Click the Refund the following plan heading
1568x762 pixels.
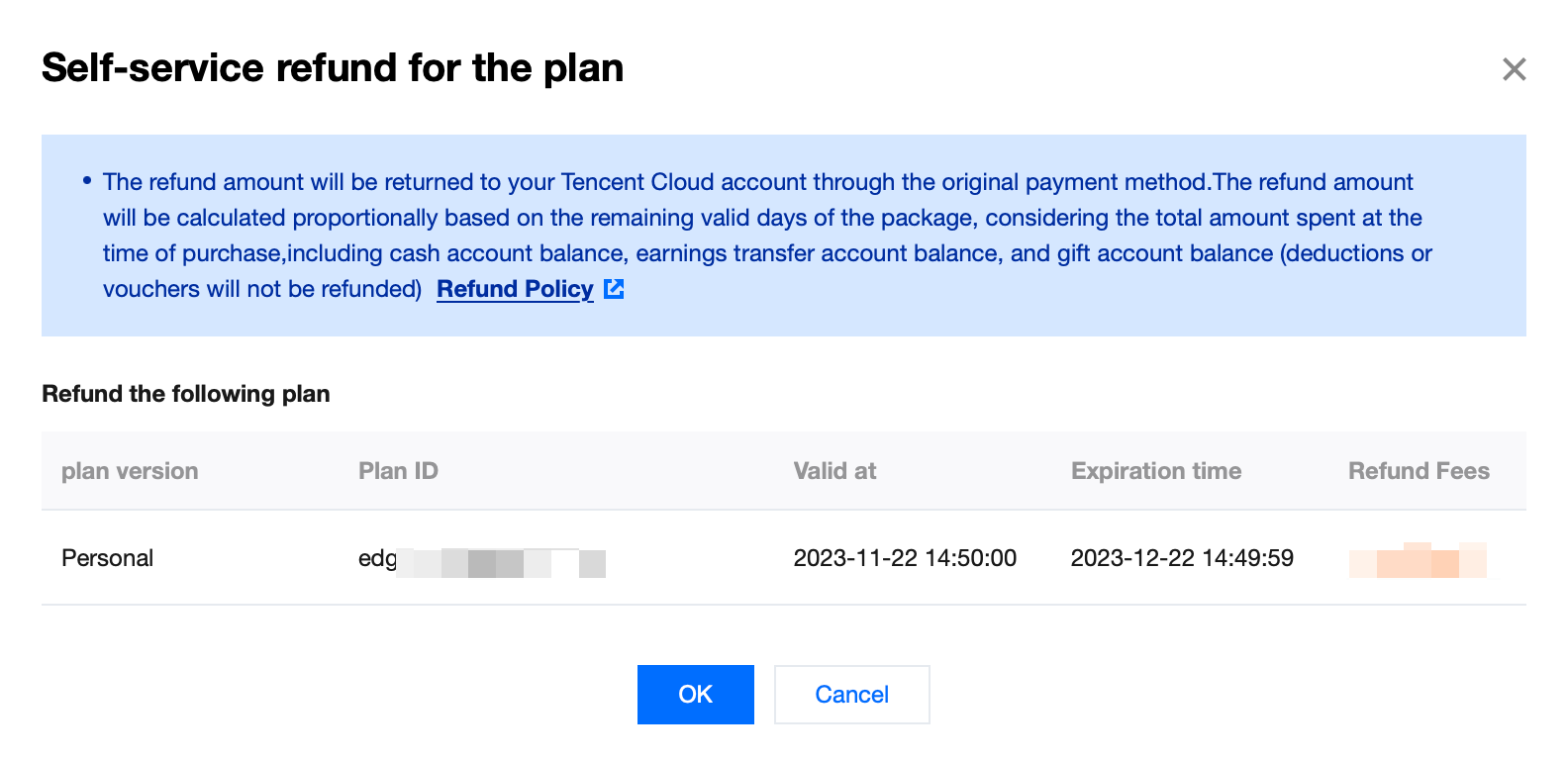tap(185, 394)
